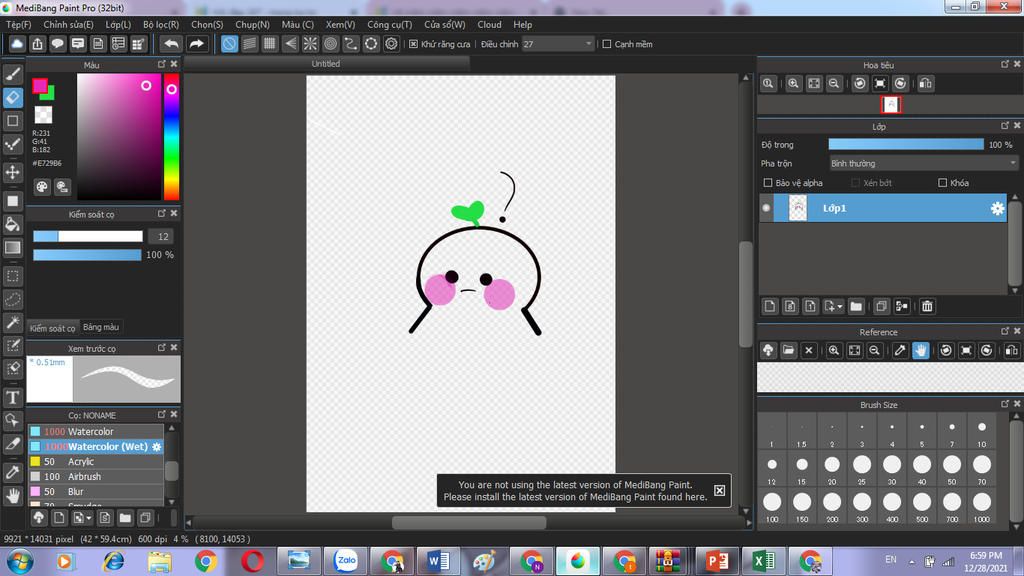Open an image in the Reference panel
The width and height of the screenshot is (1024, 576).
pyautogui.click(x=788, y=351)
